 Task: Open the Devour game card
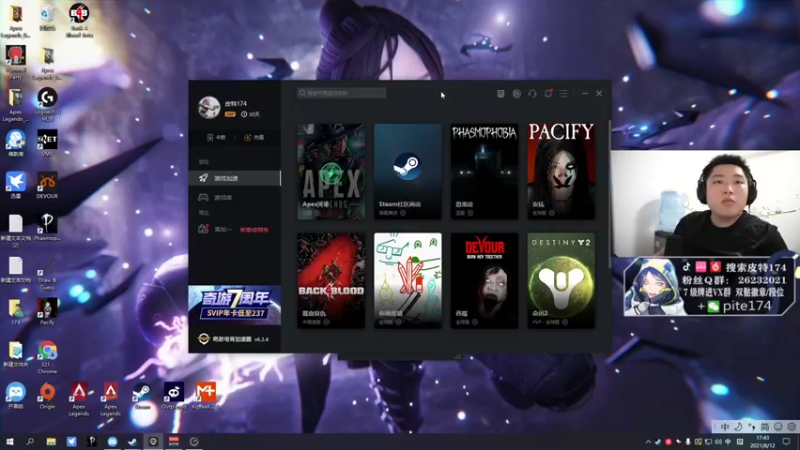click(484, 281)
